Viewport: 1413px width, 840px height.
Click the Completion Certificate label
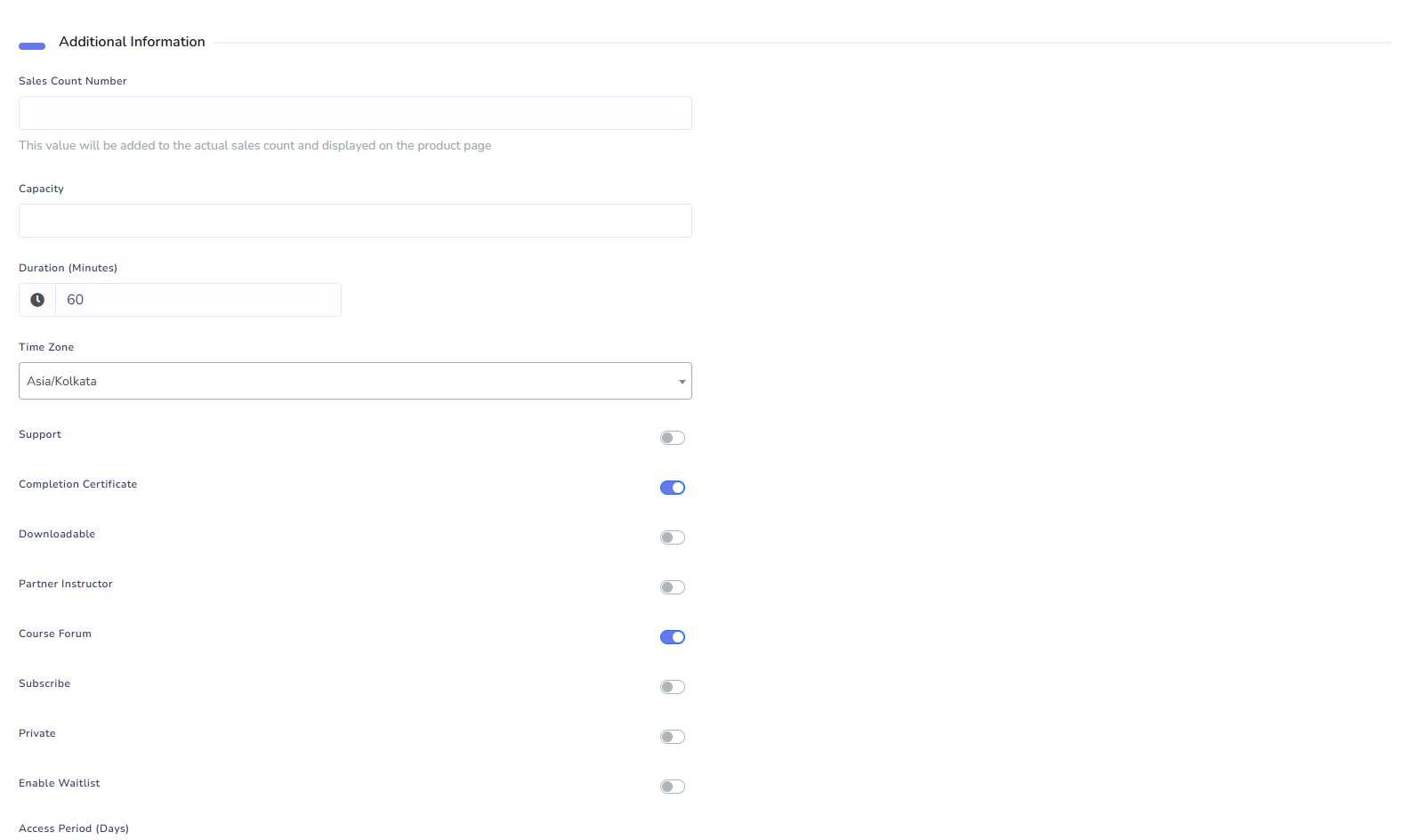click(77, 484)
